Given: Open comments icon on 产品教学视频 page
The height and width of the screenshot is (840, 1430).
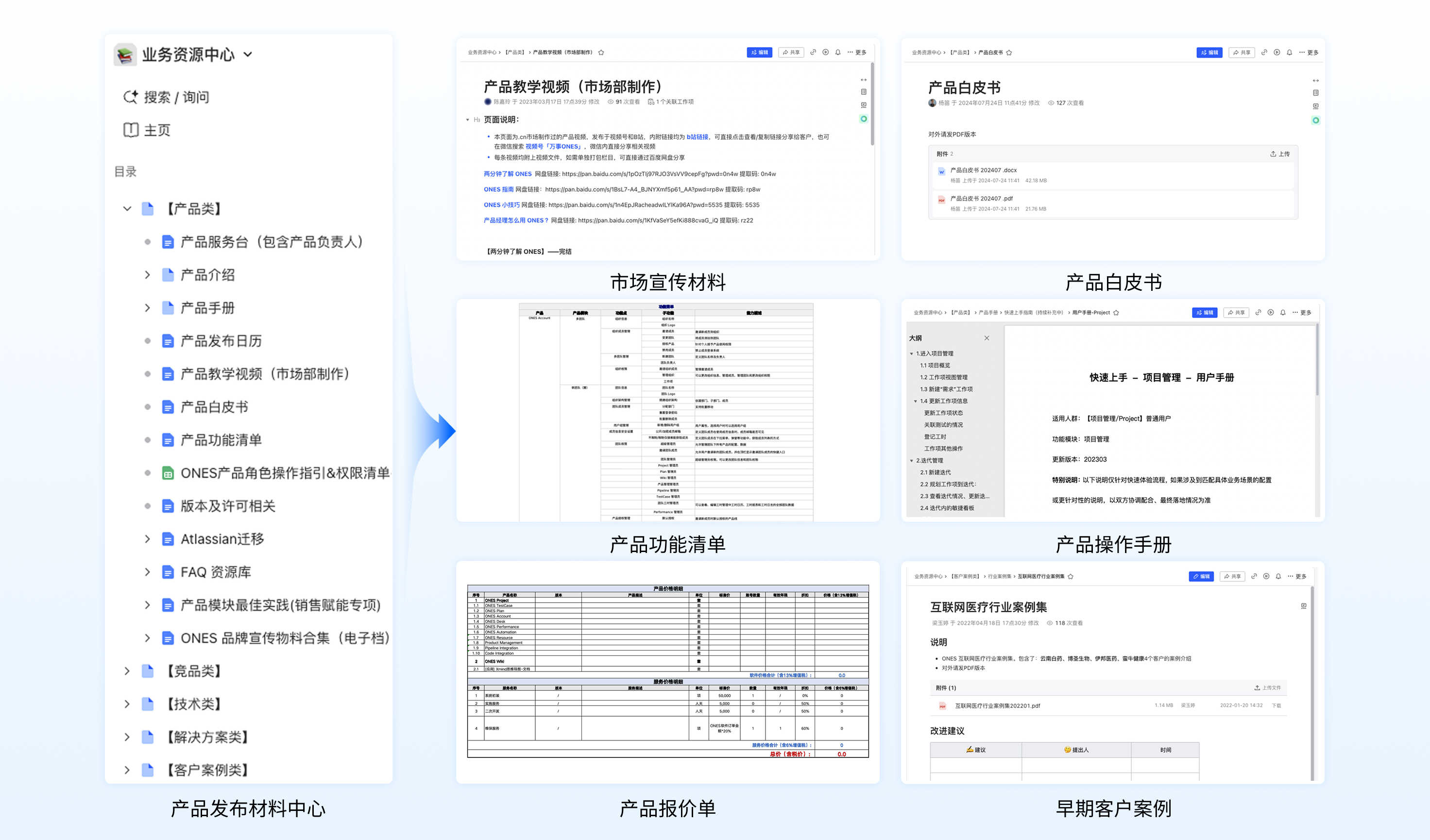Looking at the screenshot, I should (x=864, y=105).
